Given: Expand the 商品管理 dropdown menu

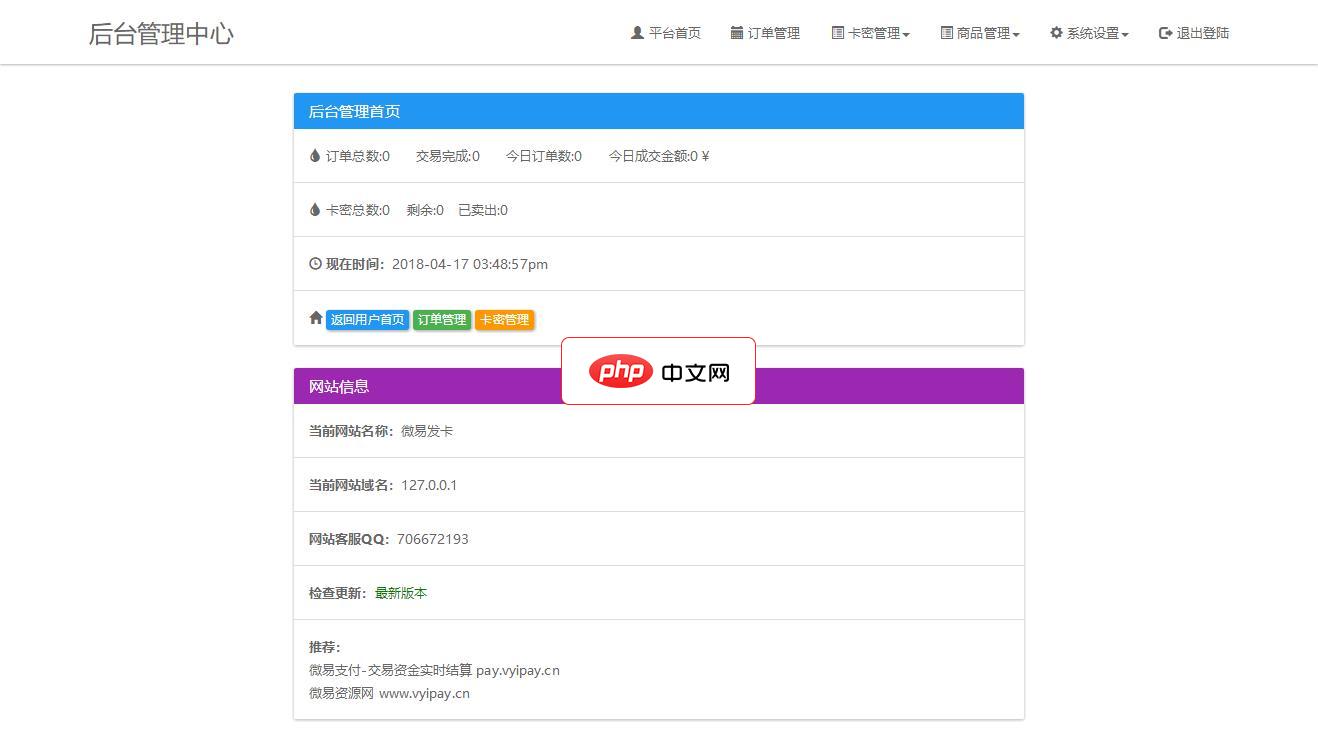Looking at the screenshot, I should (x=980, y=33).
